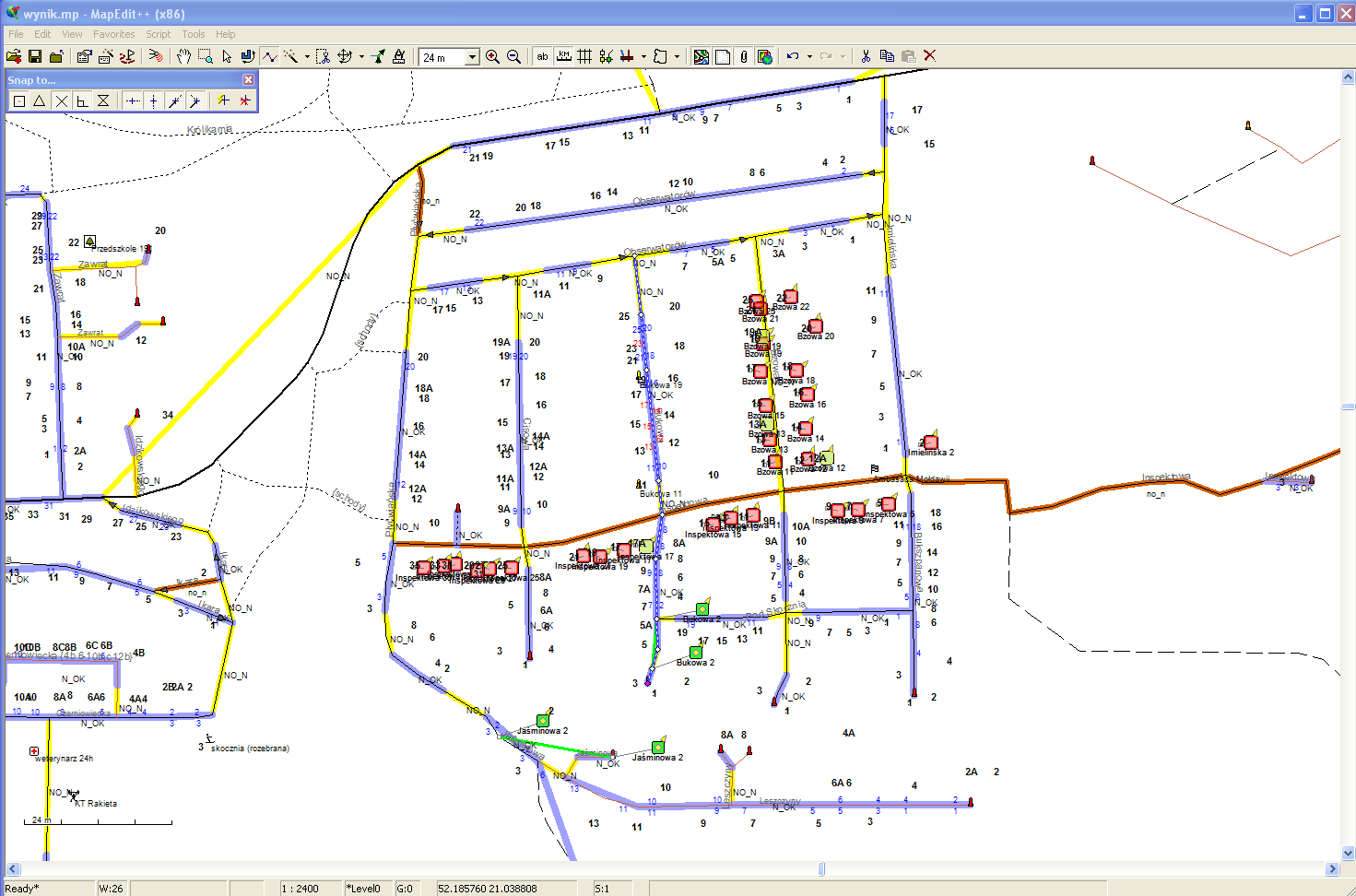Choose the arrow pointer selection tool
This screenshot has height=896, width=1356.
(x=227, y=56)
